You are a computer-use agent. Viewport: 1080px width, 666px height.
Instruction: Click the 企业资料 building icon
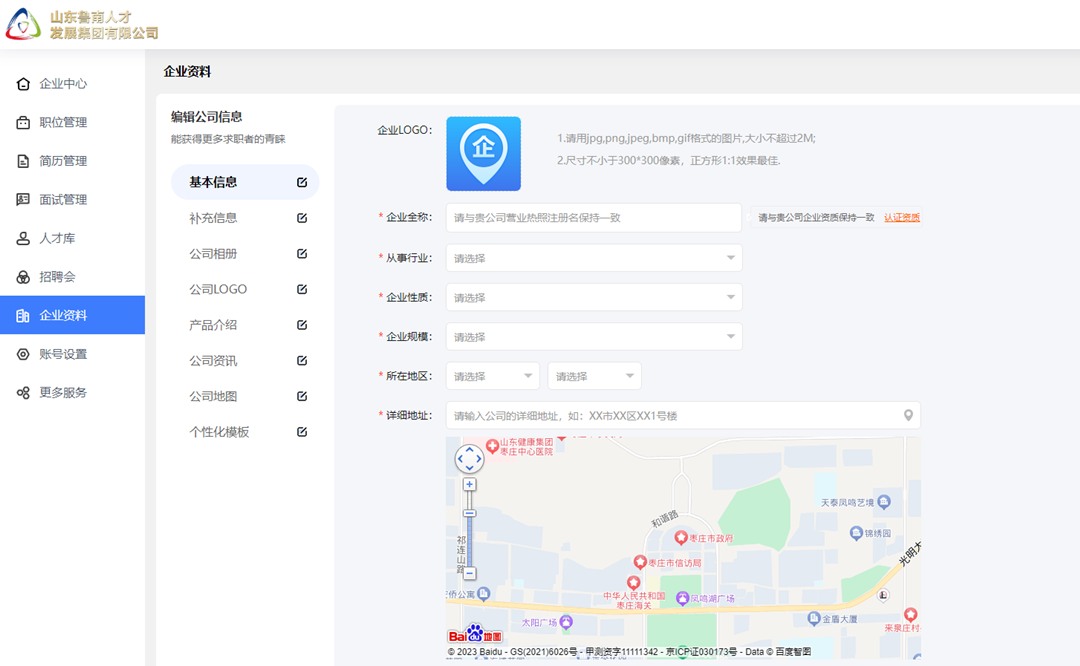23,315
